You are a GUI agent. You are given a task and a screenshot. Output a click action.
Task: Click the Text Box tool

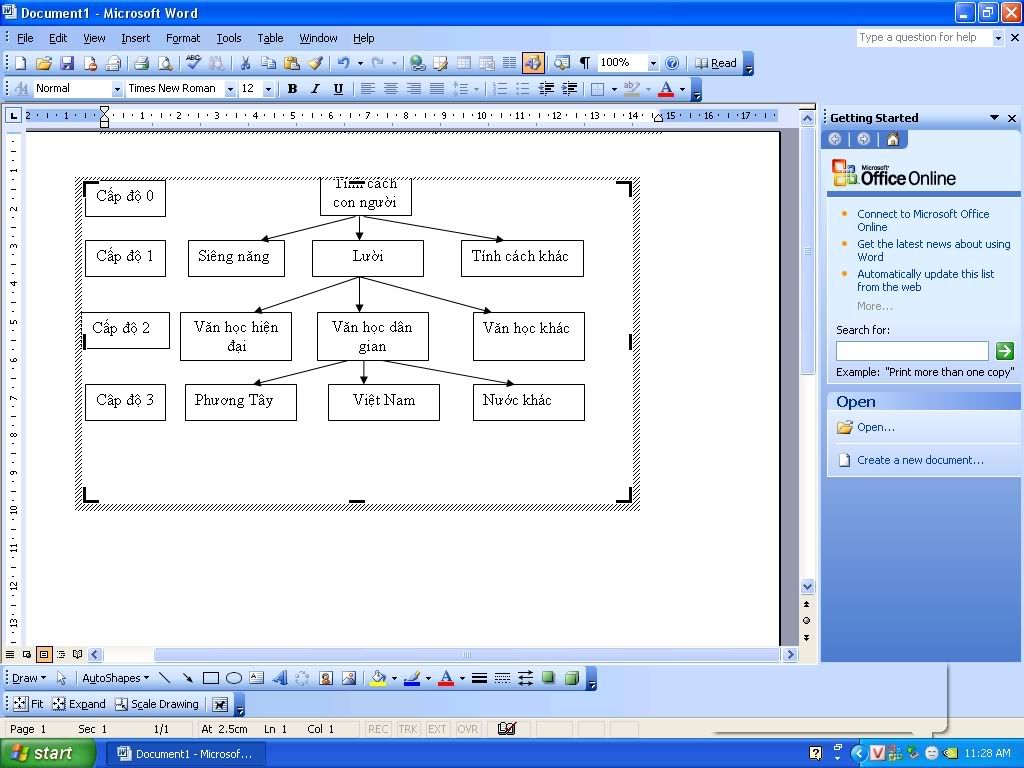tap(257, 678)
